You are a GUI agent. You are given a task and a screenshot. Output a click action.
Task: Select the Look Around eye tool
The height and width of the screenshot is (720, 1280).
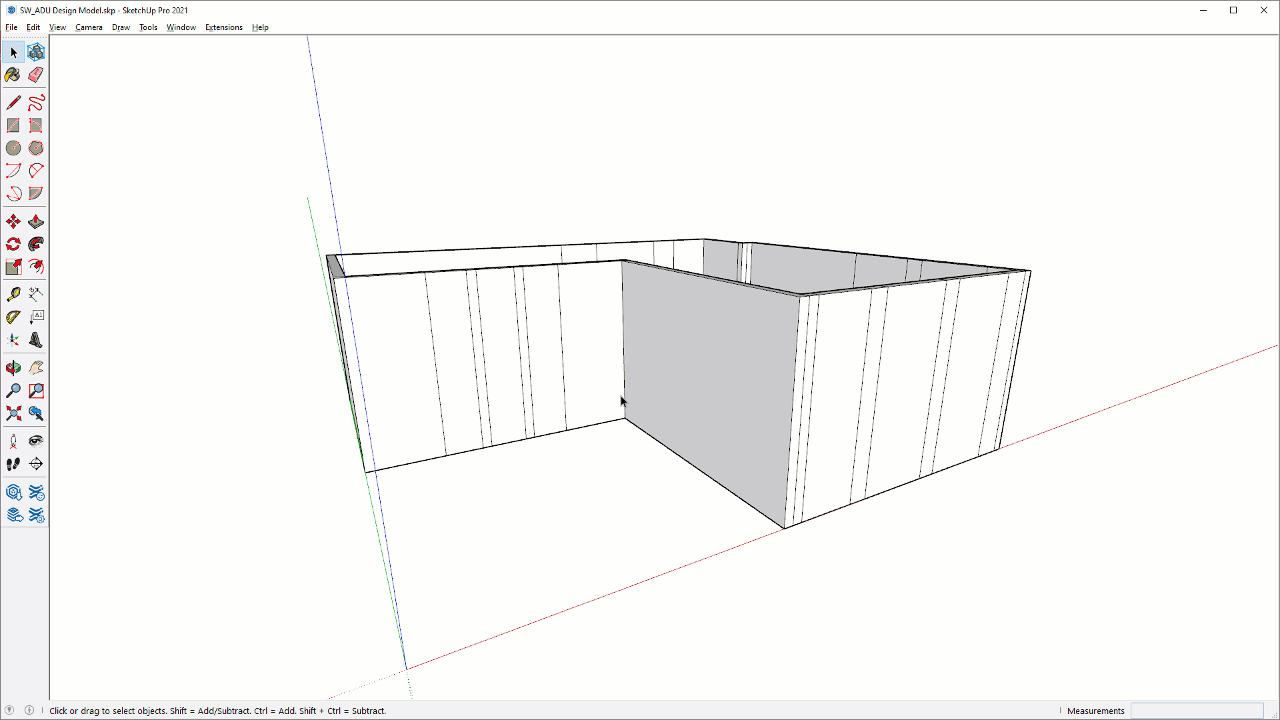tap(36, 441)
